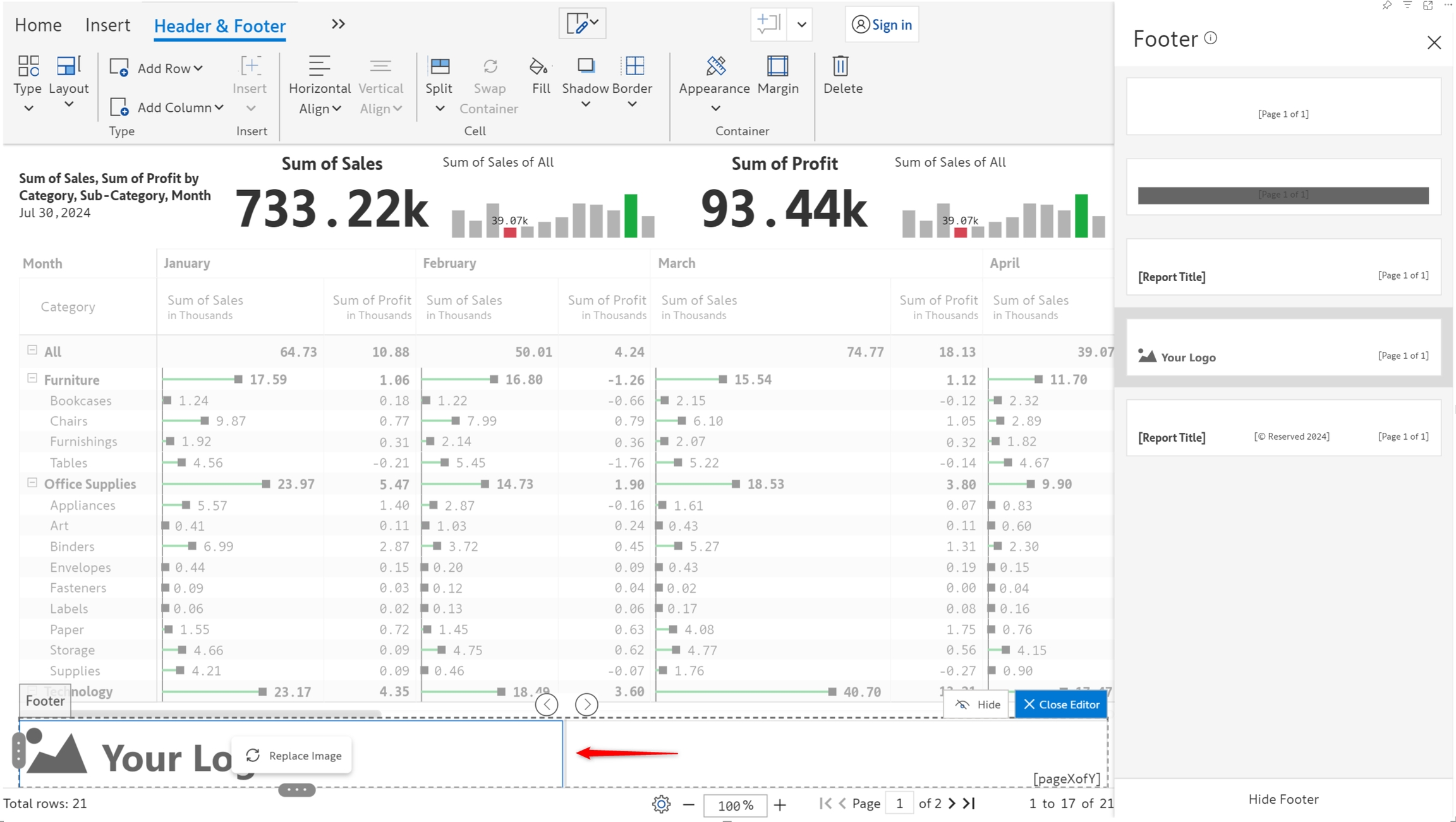This screenshot has width=1456, height=822.
Task: Open the Home tab
Action: (38, 25)
